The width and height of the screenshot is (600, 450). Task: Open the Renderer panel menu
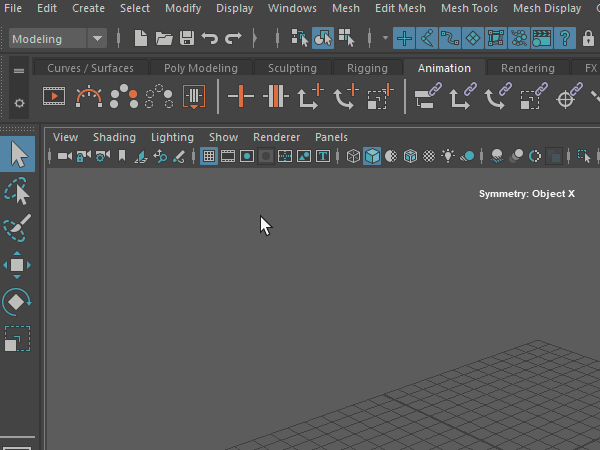(x=276, y=137)
